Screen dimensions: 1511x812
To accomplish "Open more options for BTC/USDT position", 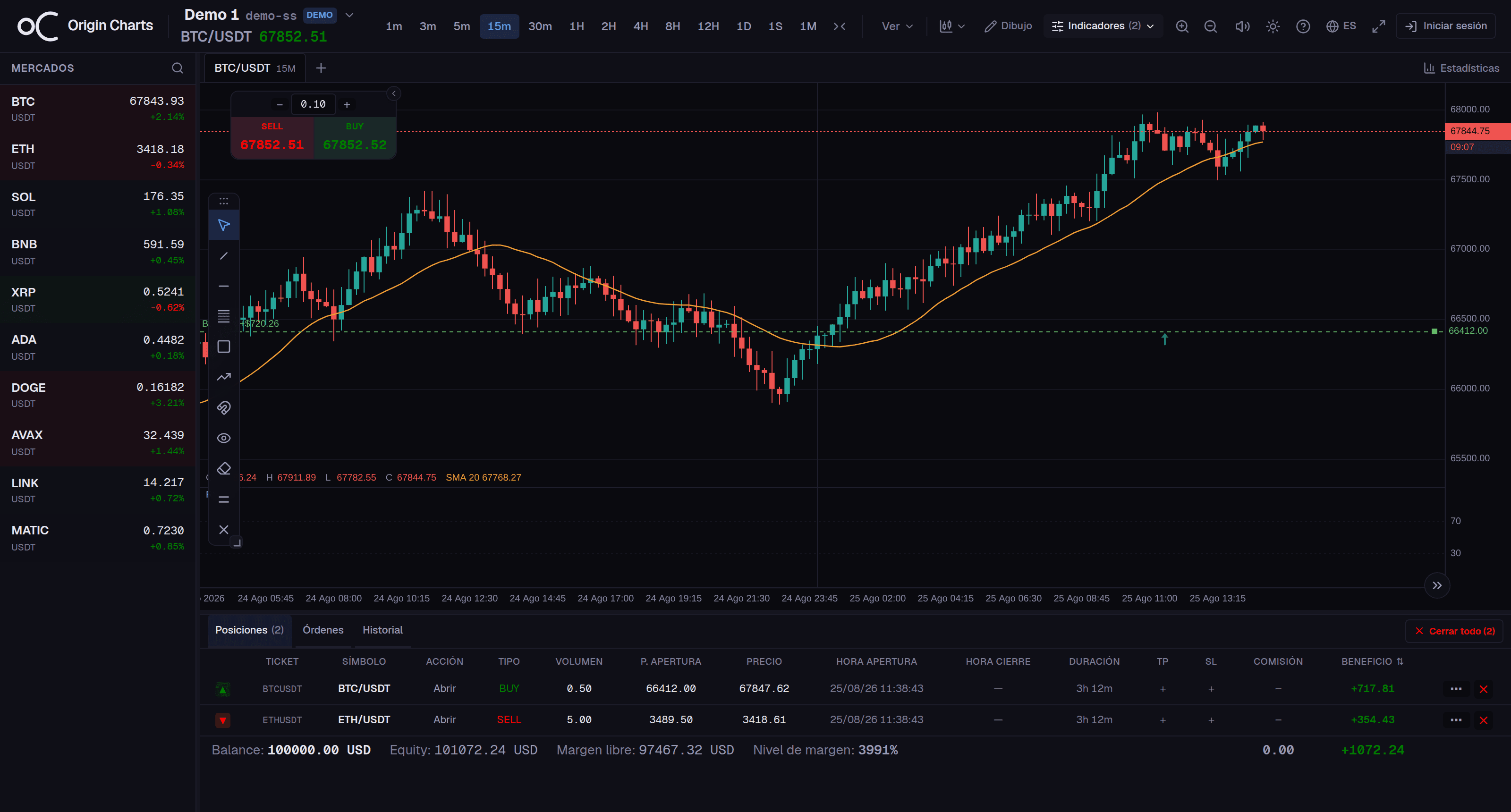I will (x=1456, y=689).
